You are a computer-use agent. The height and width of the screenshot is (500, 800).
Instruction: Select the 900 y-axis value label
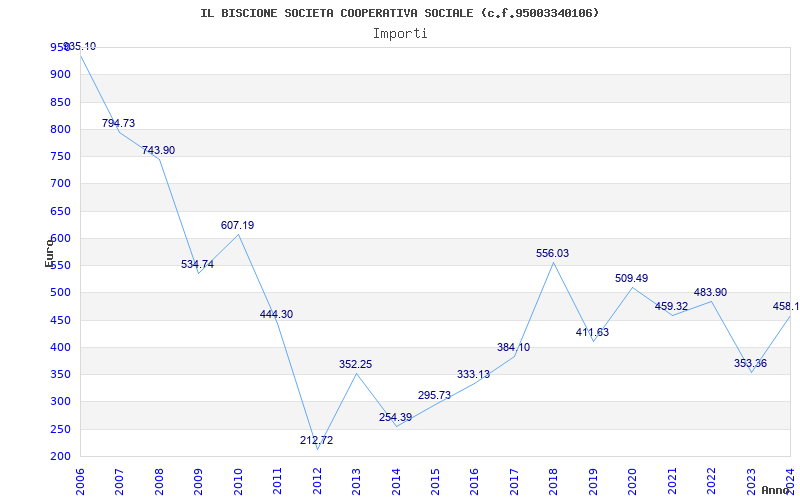[x=60, y=74]
